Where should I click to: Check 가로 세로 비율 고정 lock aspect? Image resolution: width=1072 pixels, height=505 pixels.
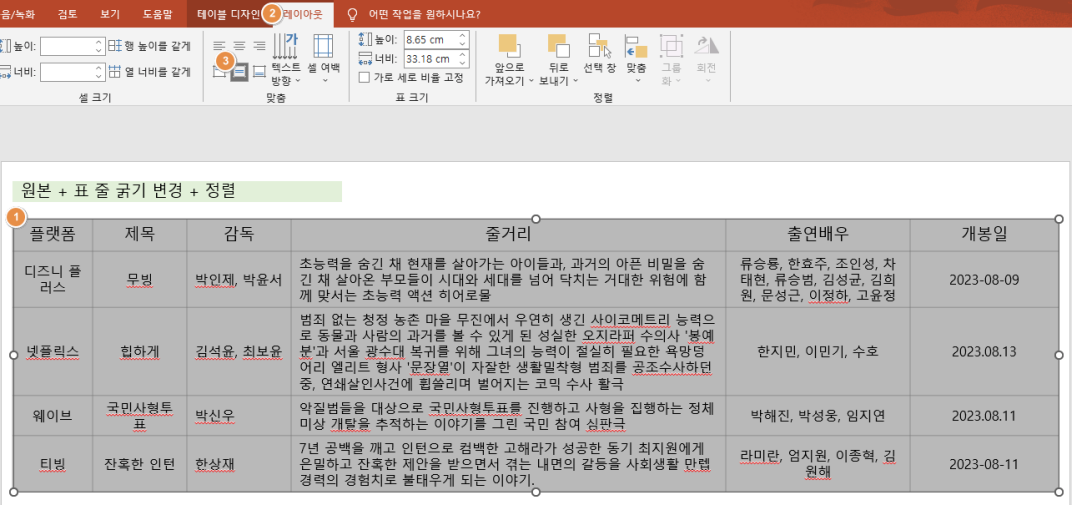tap(364, 77)
